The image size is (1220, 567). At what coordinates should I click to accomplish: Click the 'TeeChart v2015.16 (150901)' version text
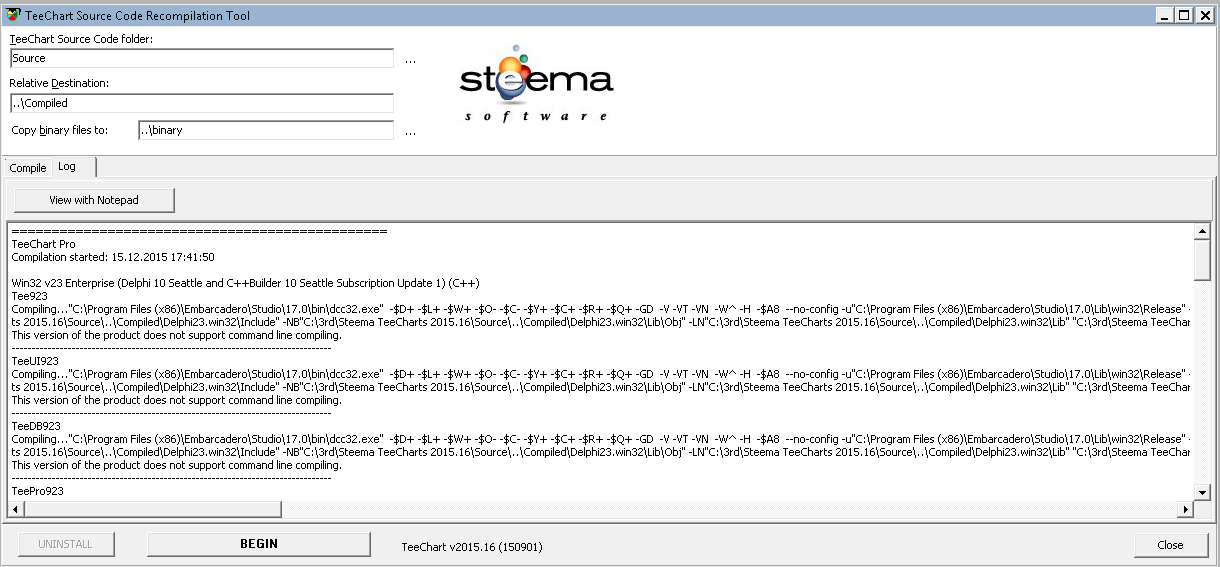point(472,547)
